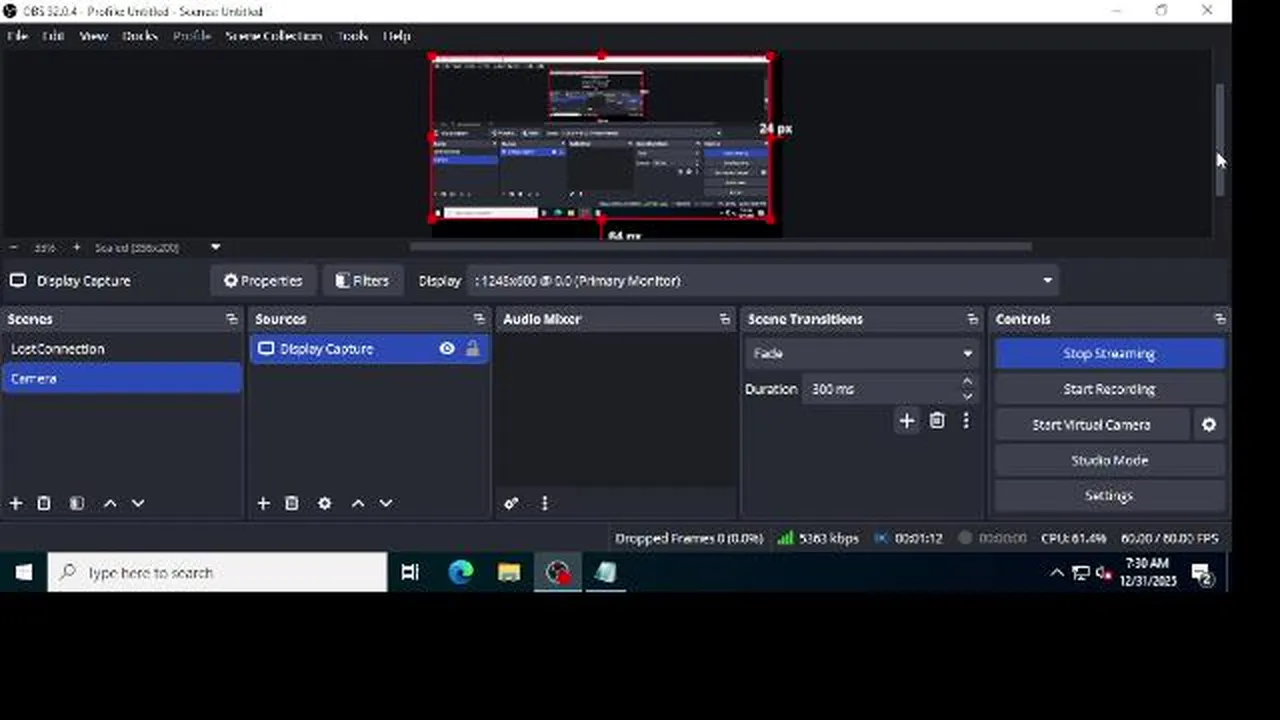
Task: Click OBS Studio taskbar icon
Action: 558,573
